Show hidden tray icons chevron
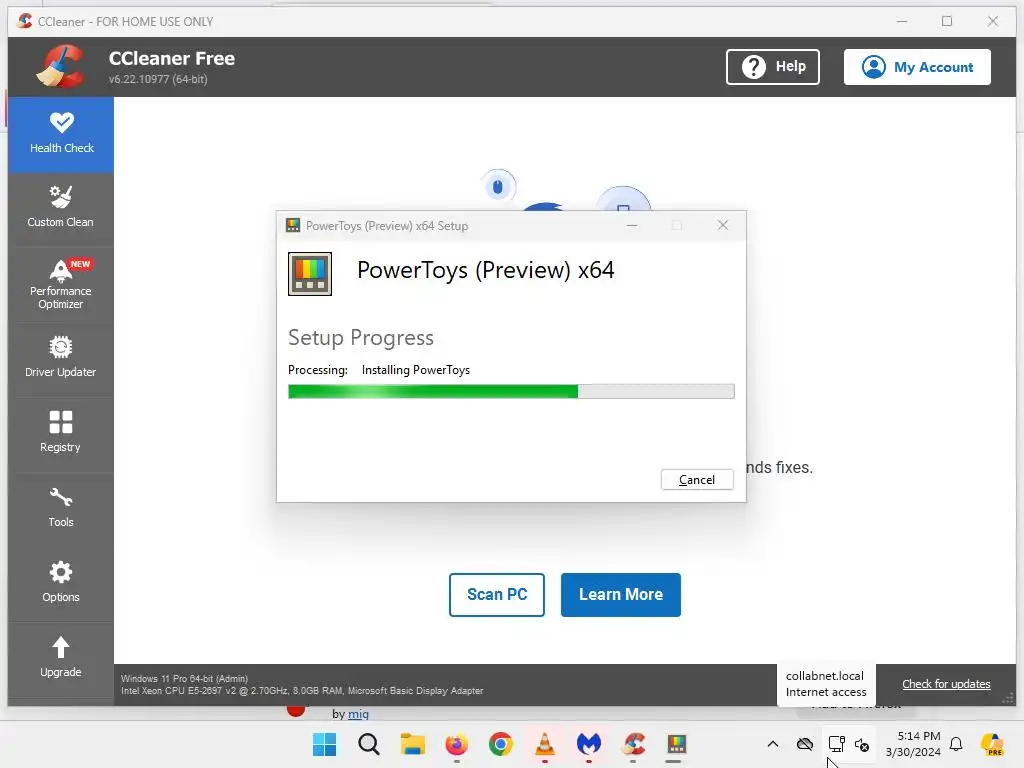 [x=773, y=744]
